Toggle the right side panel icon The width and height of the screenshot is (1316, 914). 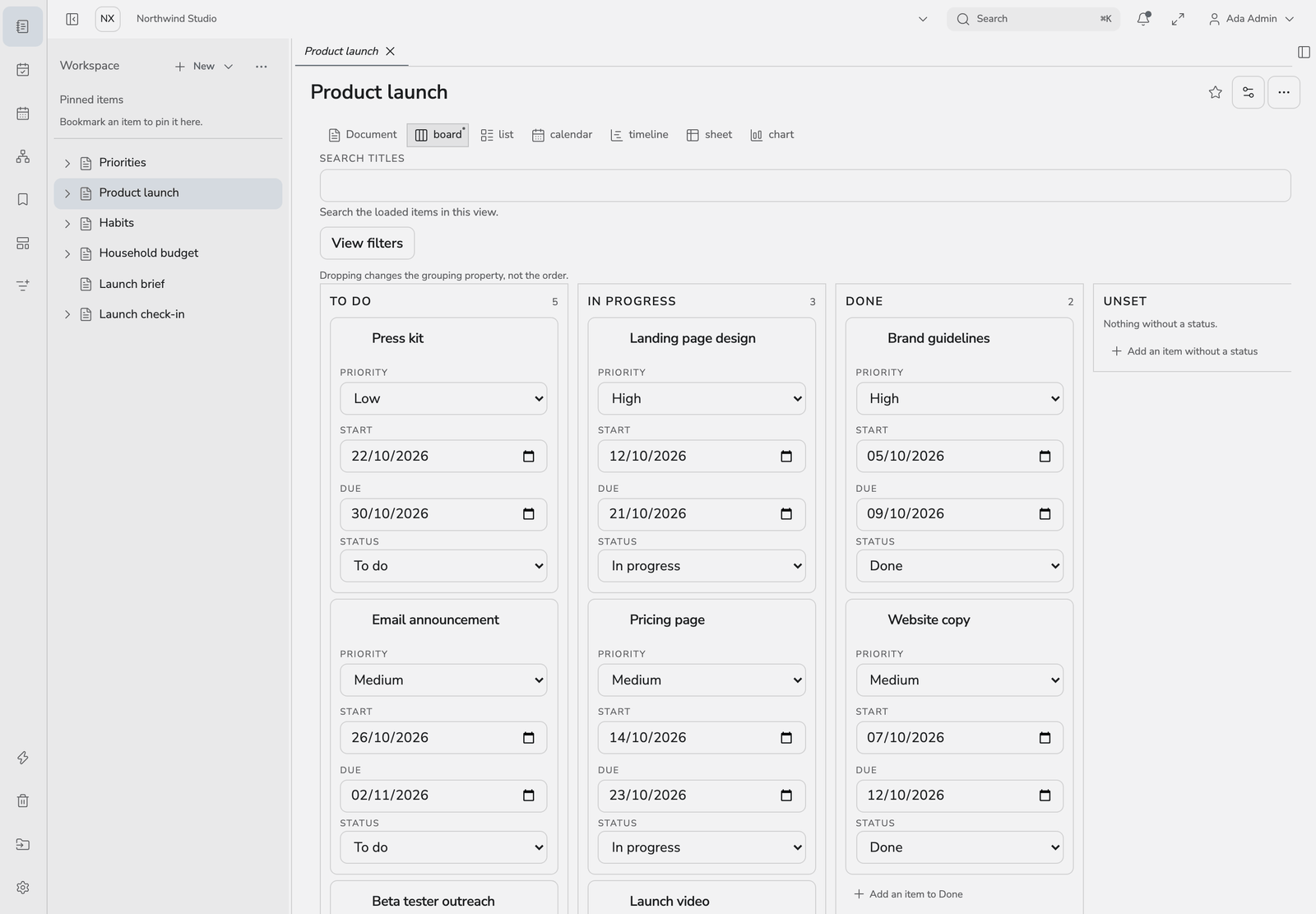pos(1304,52)
